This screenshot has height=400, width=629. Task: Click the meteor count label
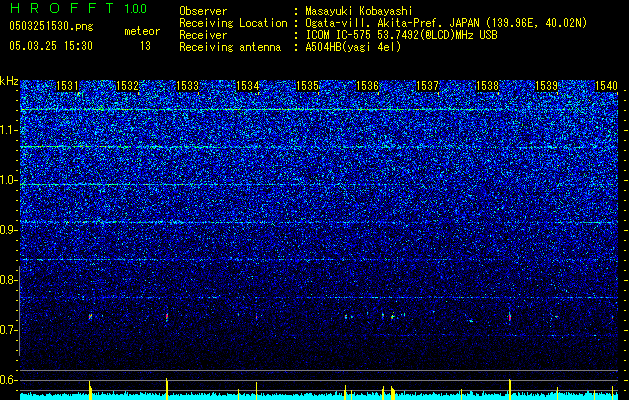pos(142,31)
